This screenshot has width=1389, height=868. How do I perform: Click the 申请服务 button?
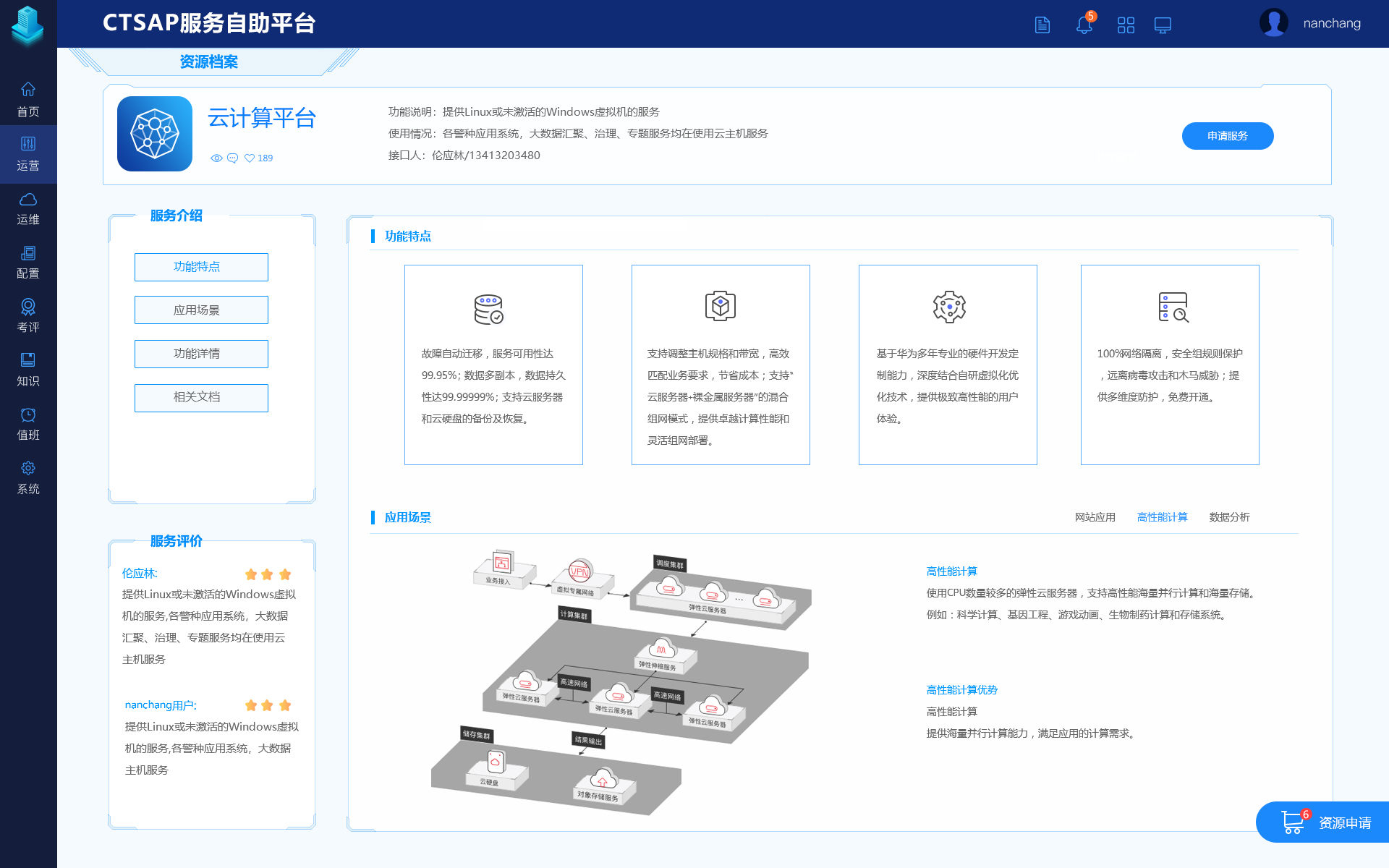pos(1227,136)
